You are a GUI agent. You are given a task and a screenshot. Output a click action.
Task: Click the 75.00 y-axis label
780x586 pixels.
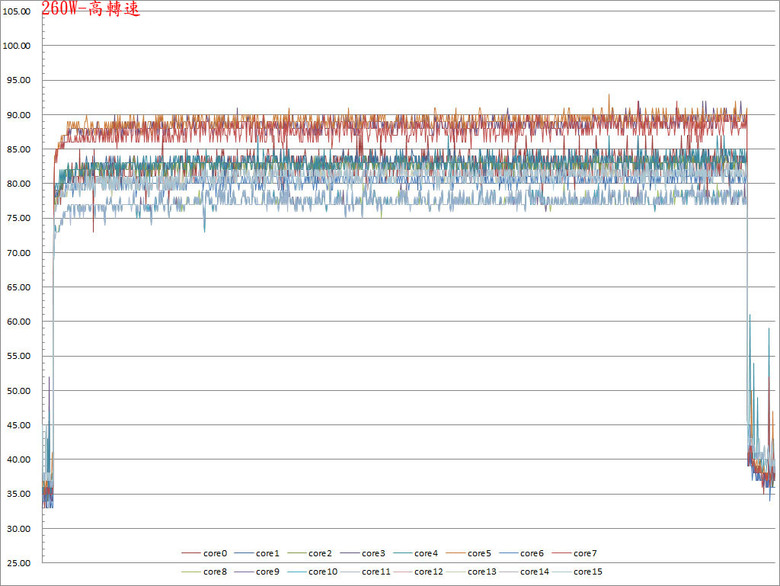click(18, 218)
